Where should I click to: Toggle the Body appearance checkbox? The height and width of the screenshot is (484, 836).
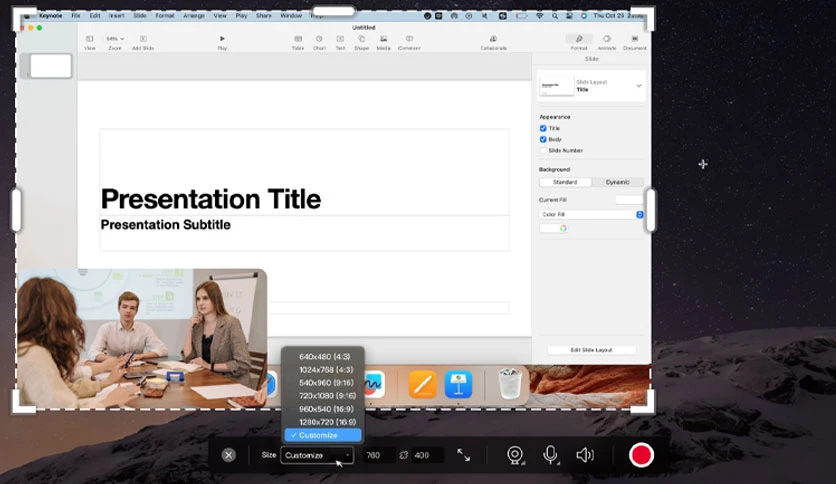tap(543, 140)
